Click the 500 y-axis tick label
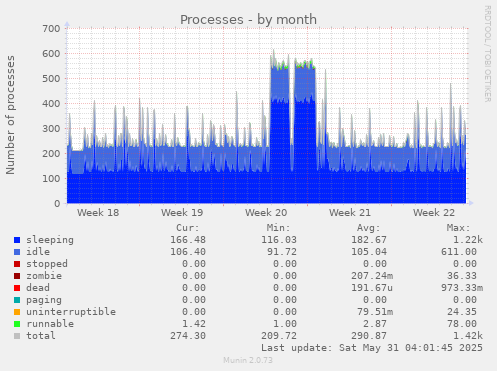The height and width of the screenshot is (371, 497). 51,79
